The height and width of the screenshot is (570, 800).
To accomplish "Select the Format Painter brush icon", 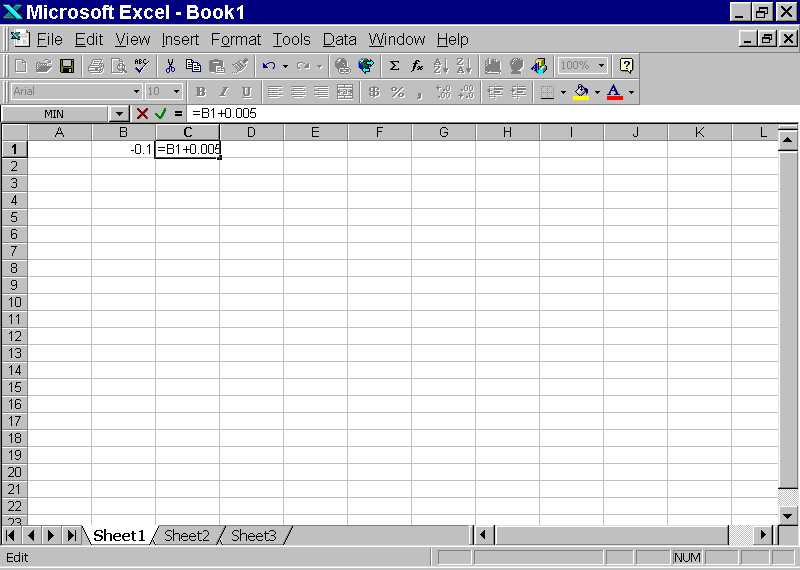I will click(240, 66).
